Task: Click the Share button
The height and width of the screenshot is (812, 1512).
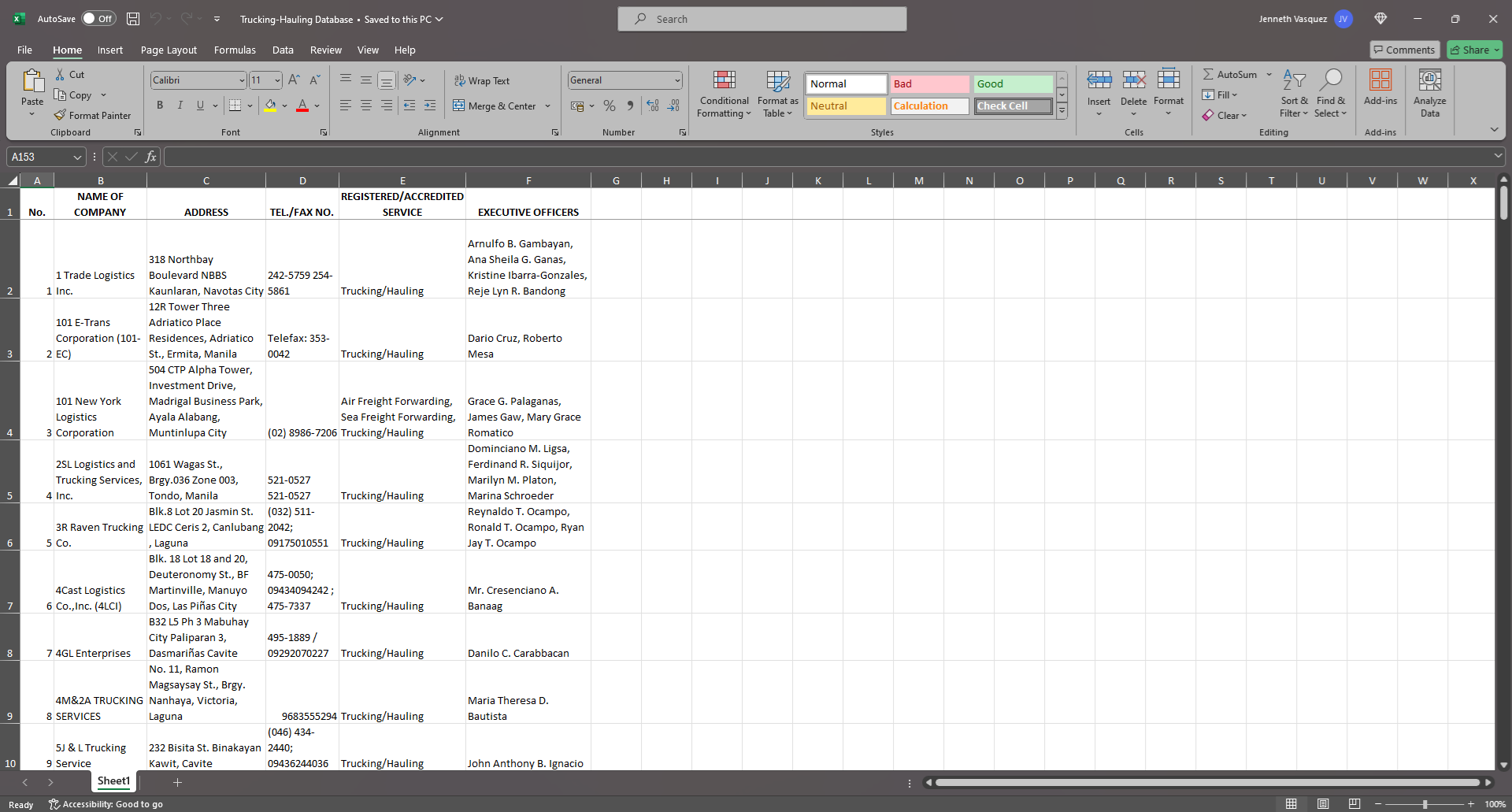Action: click(x=1474, y=50)
